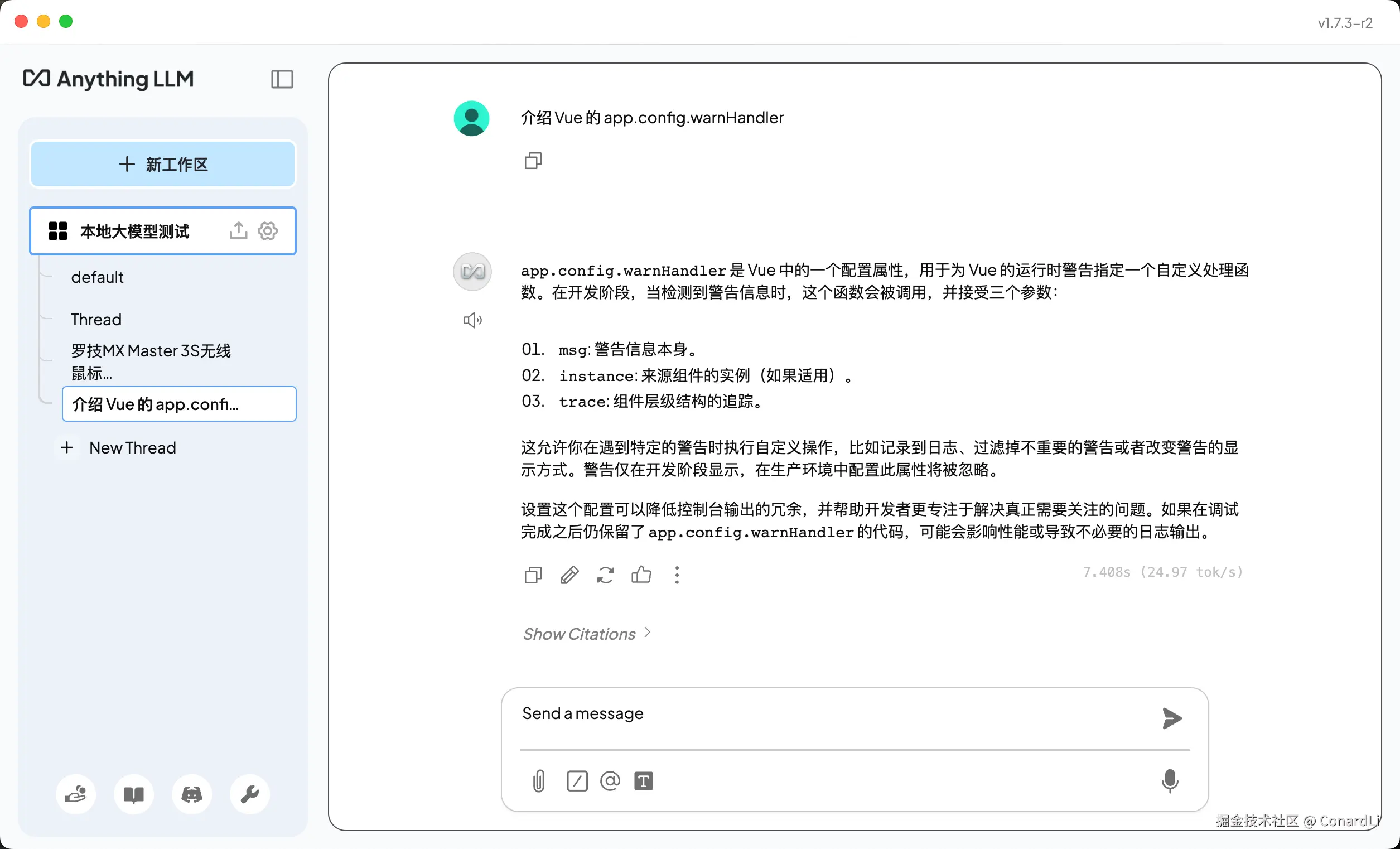Open the 罗技MX Master 3S无线鼠标 thread
The image size is (1400, 849).
(x=151, y=361)
